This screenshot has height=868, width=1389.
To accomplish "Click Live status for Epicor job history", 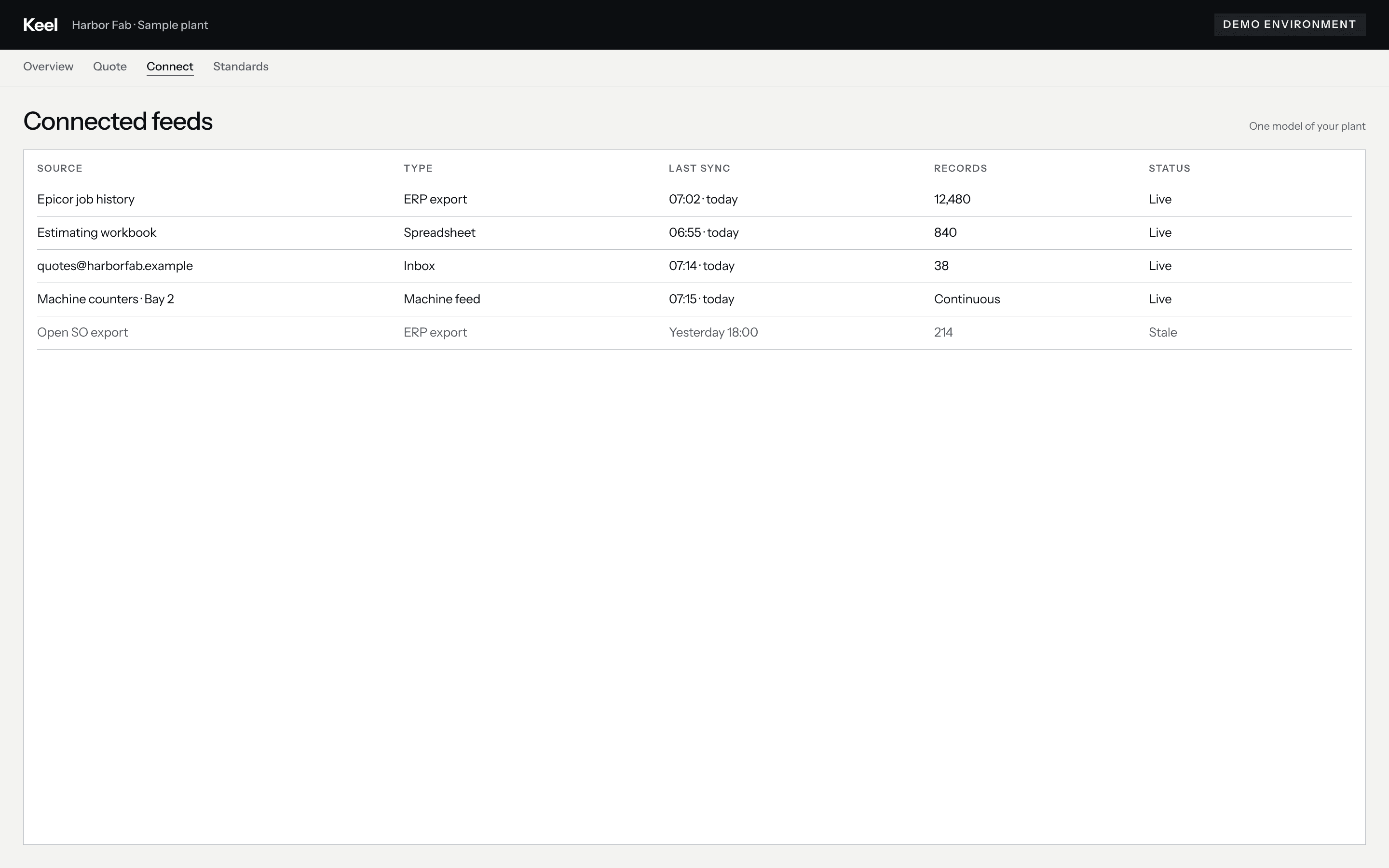I will (1160, 199).
